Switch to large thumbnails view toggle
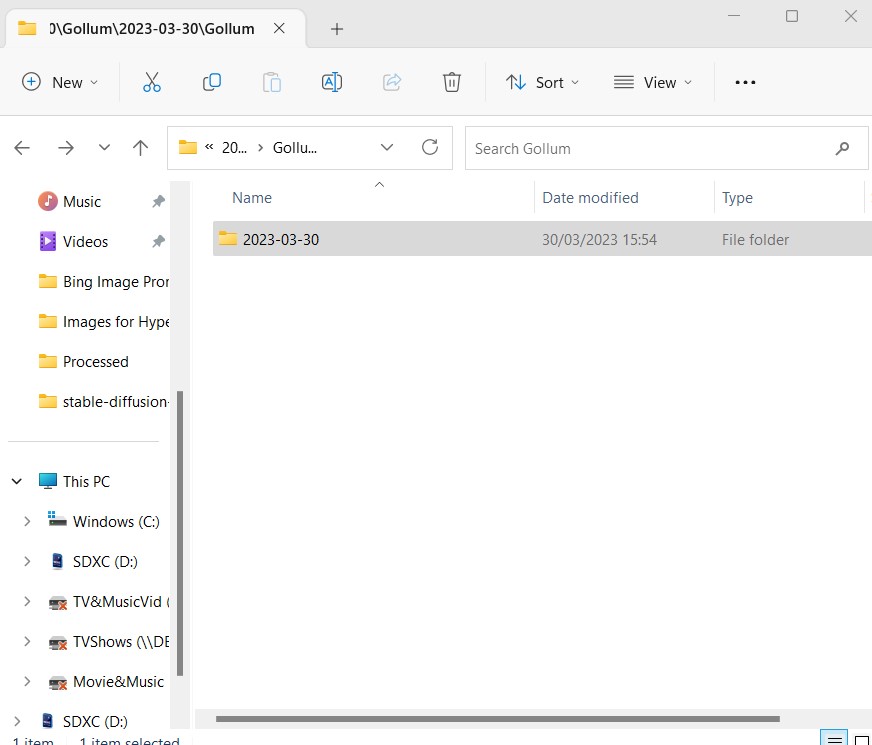 point(860,739)
